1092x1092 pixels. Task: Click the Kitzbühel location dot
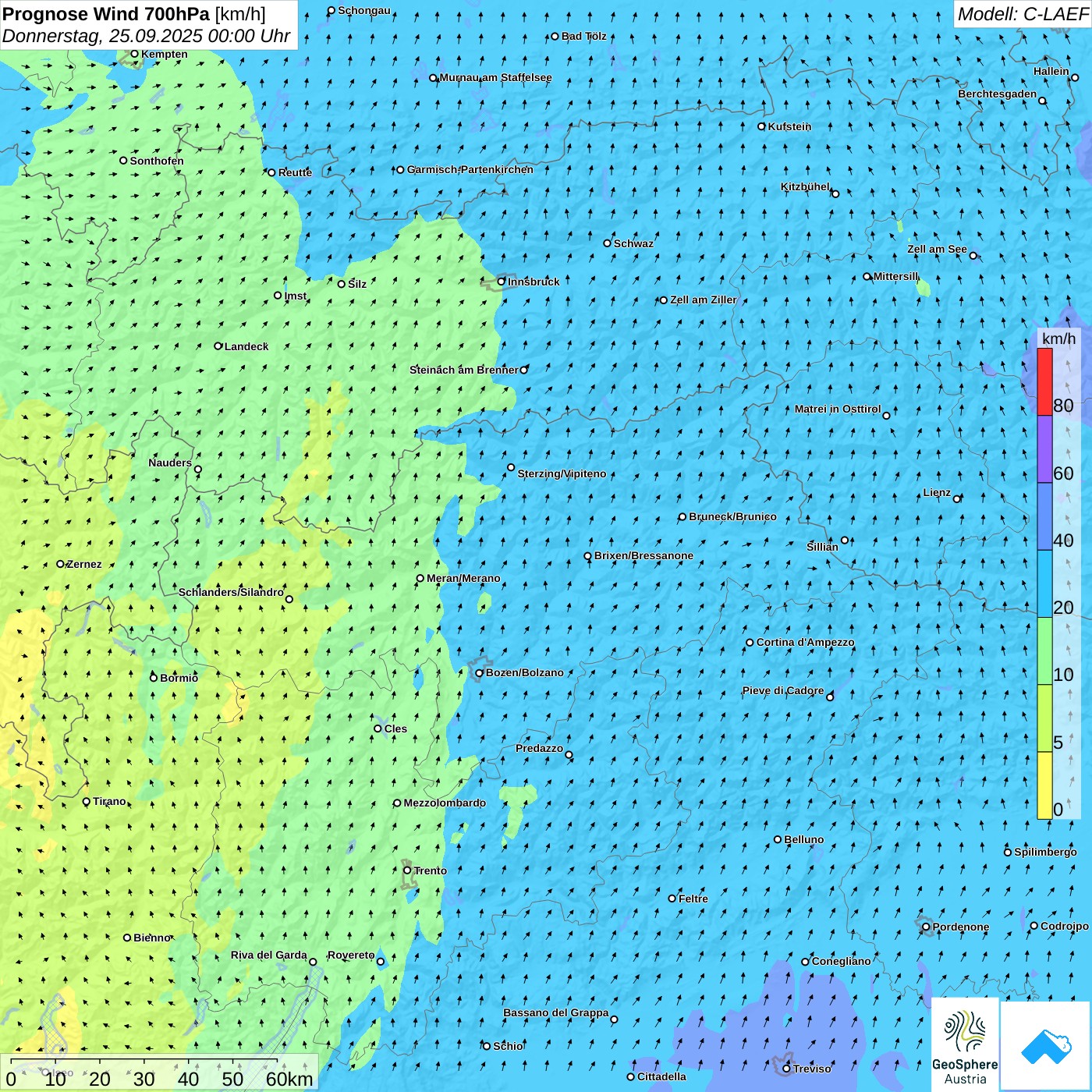(x=835, y=193)
